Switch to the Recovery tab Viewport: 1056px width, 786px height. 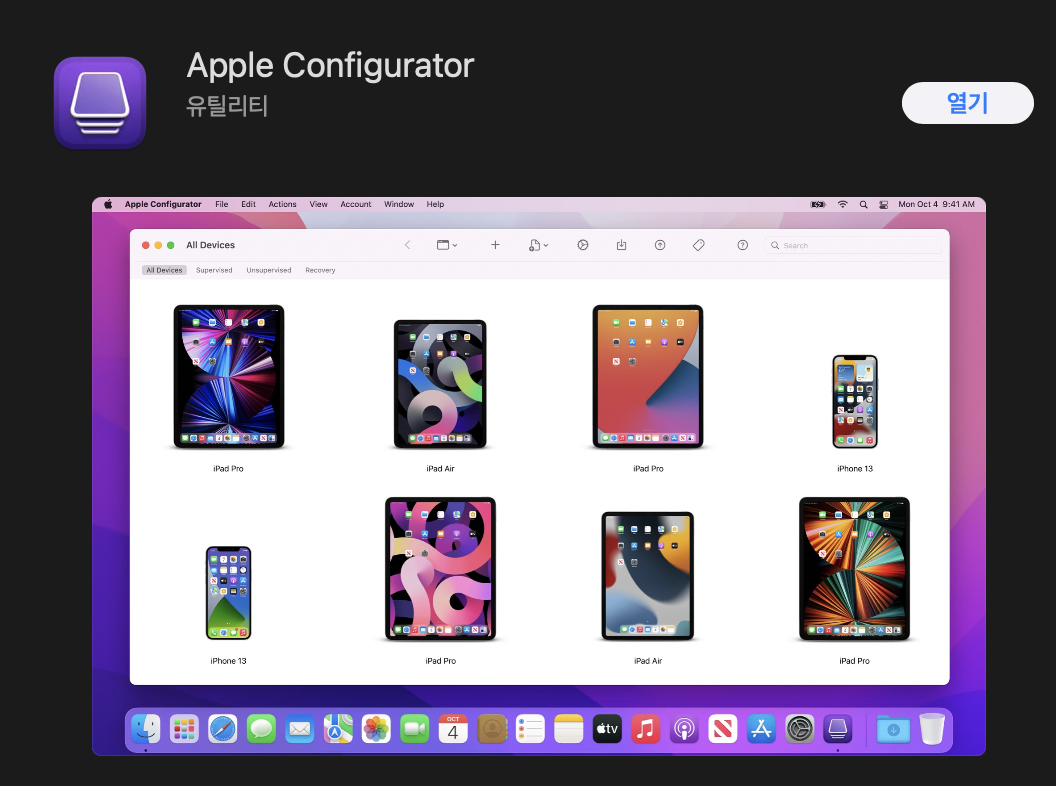(320, 270)
